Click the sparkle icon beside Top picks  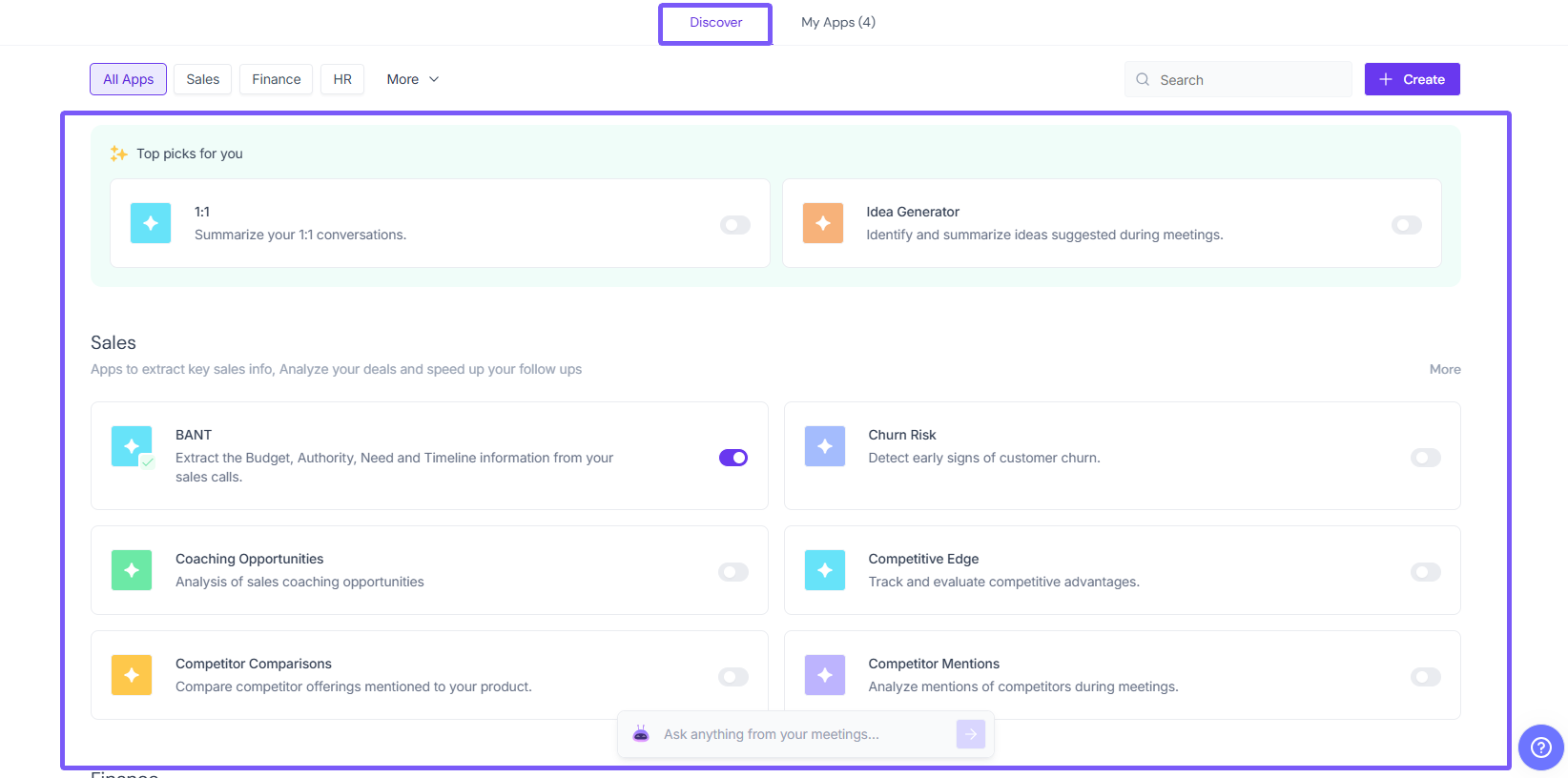[x=119, y=154]
